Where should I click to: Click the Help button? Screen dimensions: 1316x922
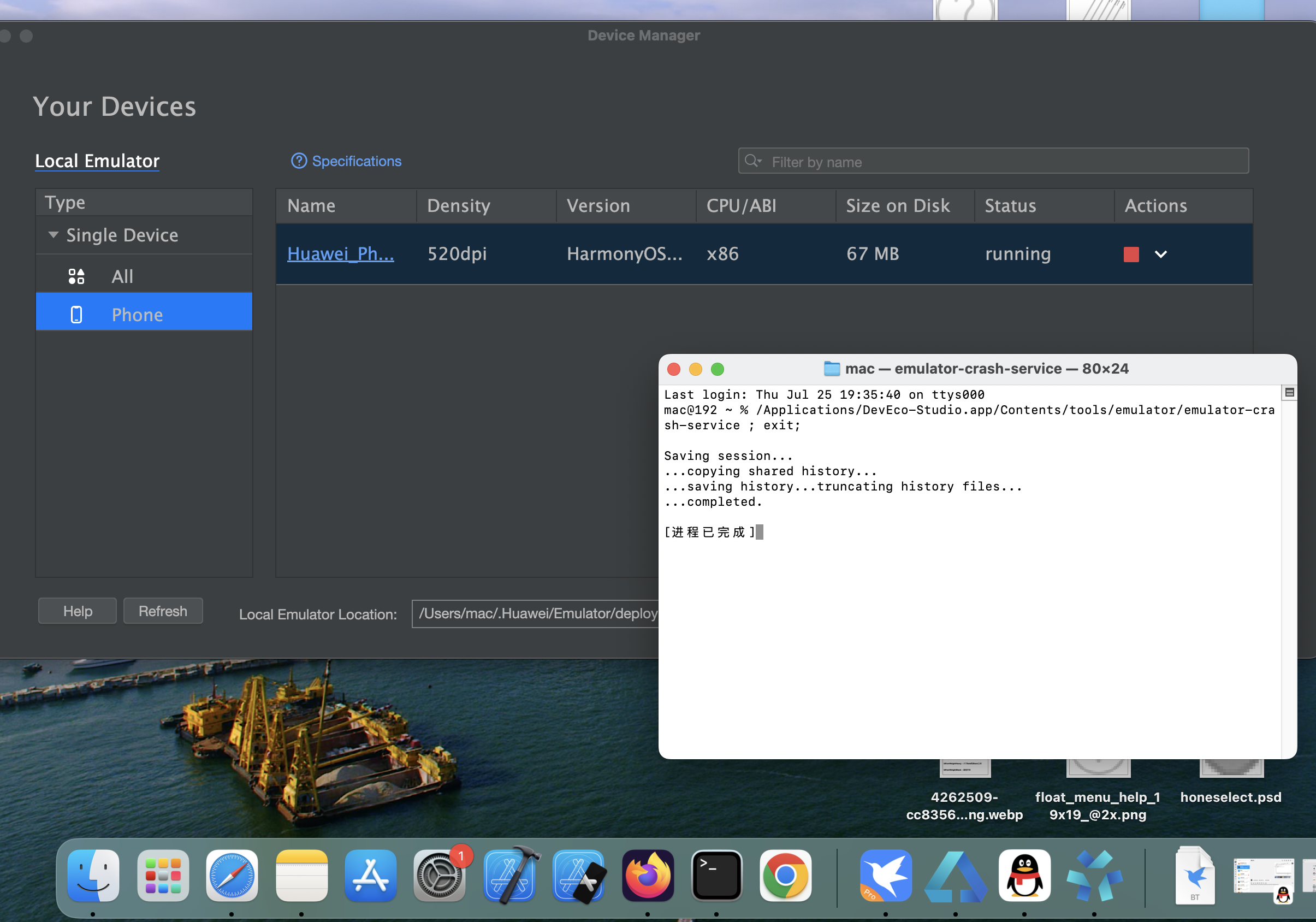click(78, 611)
